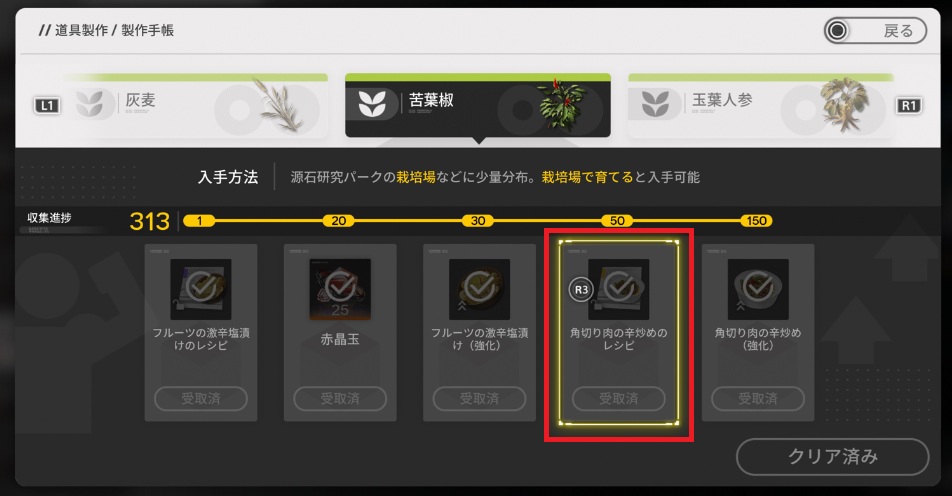Click the 150 milestone progress marker
The height and width of the screenshot is (496, 952).
756,221
